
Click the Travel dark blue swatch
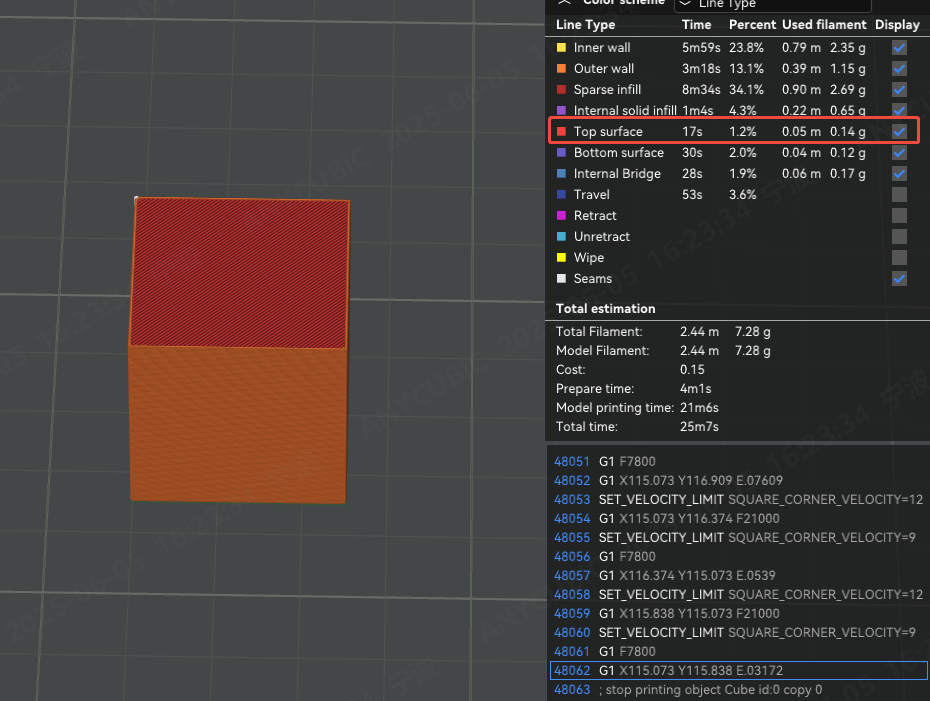click(x=561, y=195)
